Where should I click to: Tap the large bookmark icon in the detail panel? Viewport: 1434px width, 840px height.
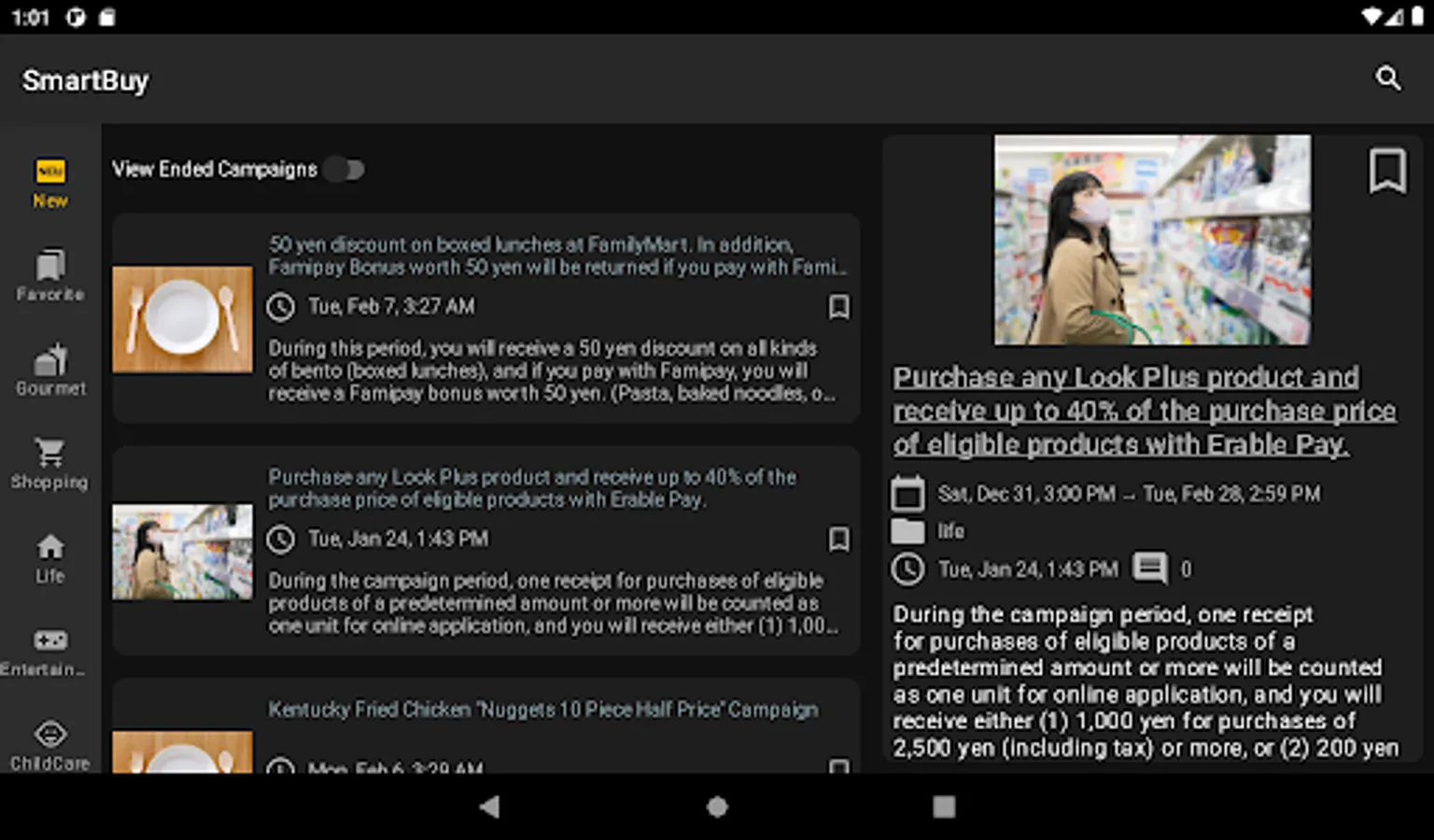pyautogui.click(x=1387, y=171)
